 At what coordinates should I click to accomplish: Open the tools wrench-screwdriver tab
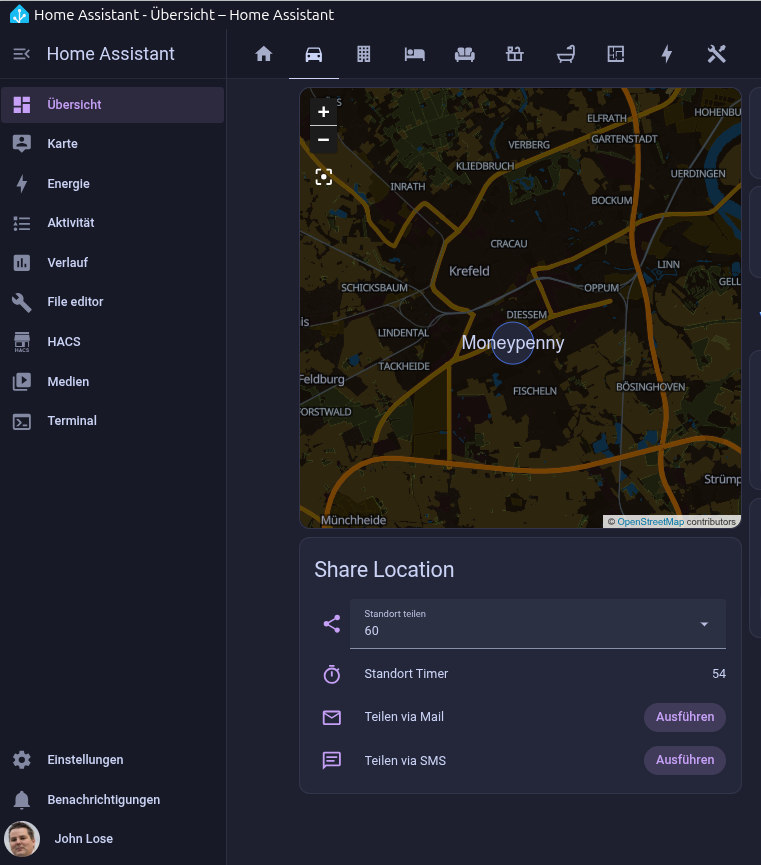click(x=716, y=54)
